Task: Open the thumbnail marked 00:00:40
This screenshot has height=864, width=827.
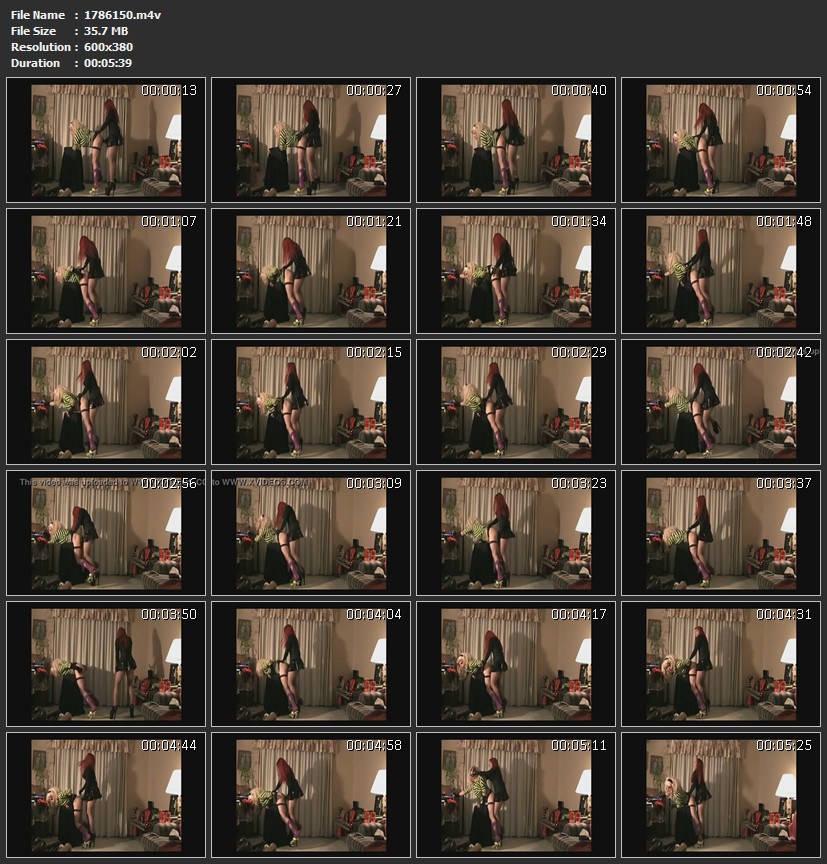Action: [x=516, y=140]
